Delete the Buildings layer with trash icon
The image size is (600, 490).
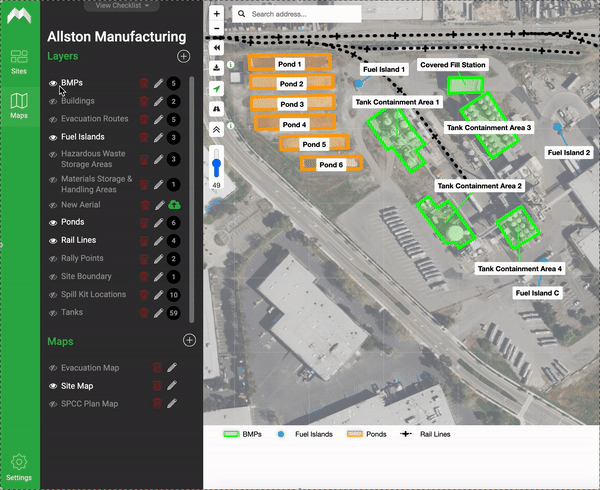(x=144, y=101)
